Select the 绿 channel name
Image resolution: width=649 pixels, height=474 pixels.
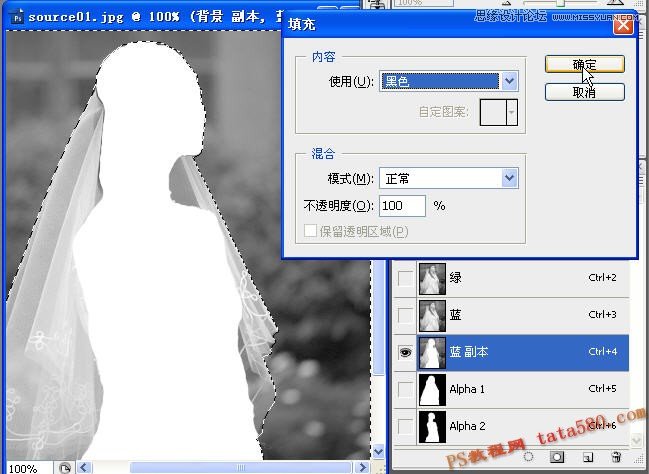pyautogui.click(x=455, y=278)
